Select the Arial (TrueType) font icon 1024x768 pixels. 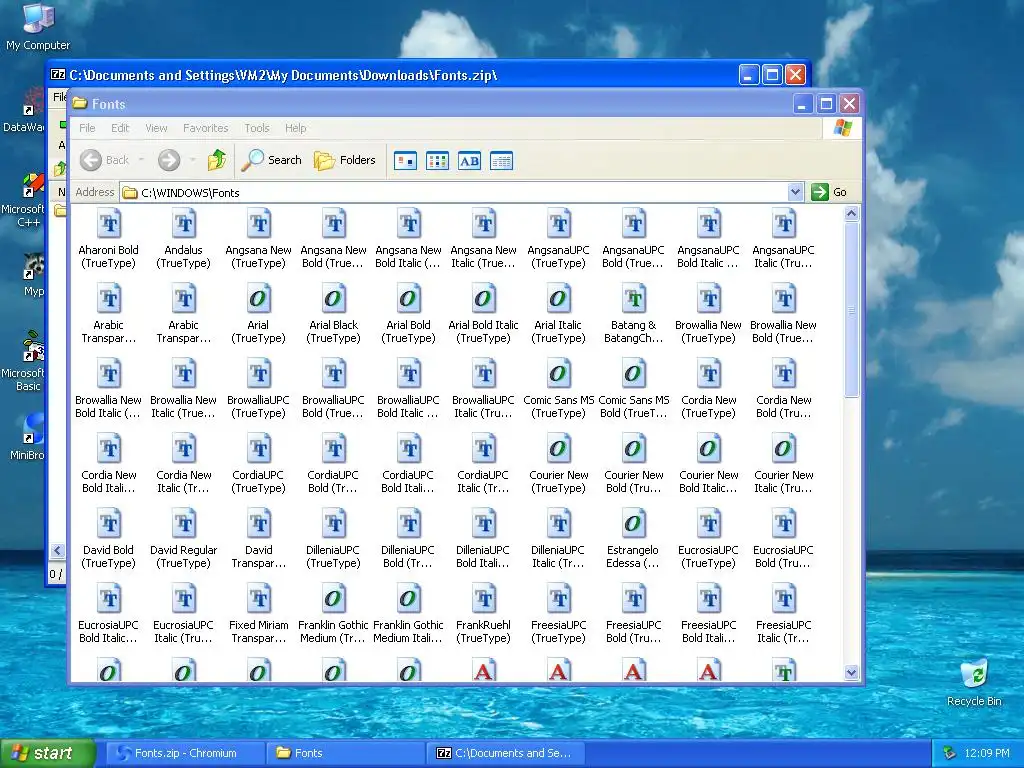(259, 299)
